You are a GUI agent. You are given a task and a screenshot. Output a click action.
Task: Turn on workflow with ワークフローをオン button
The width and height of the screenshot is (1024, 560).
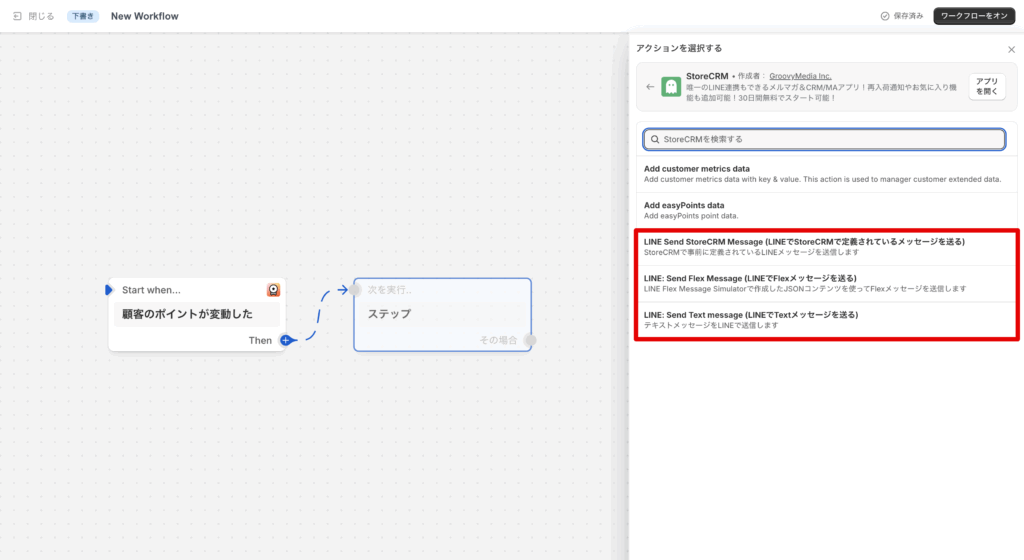coord(974,16)
